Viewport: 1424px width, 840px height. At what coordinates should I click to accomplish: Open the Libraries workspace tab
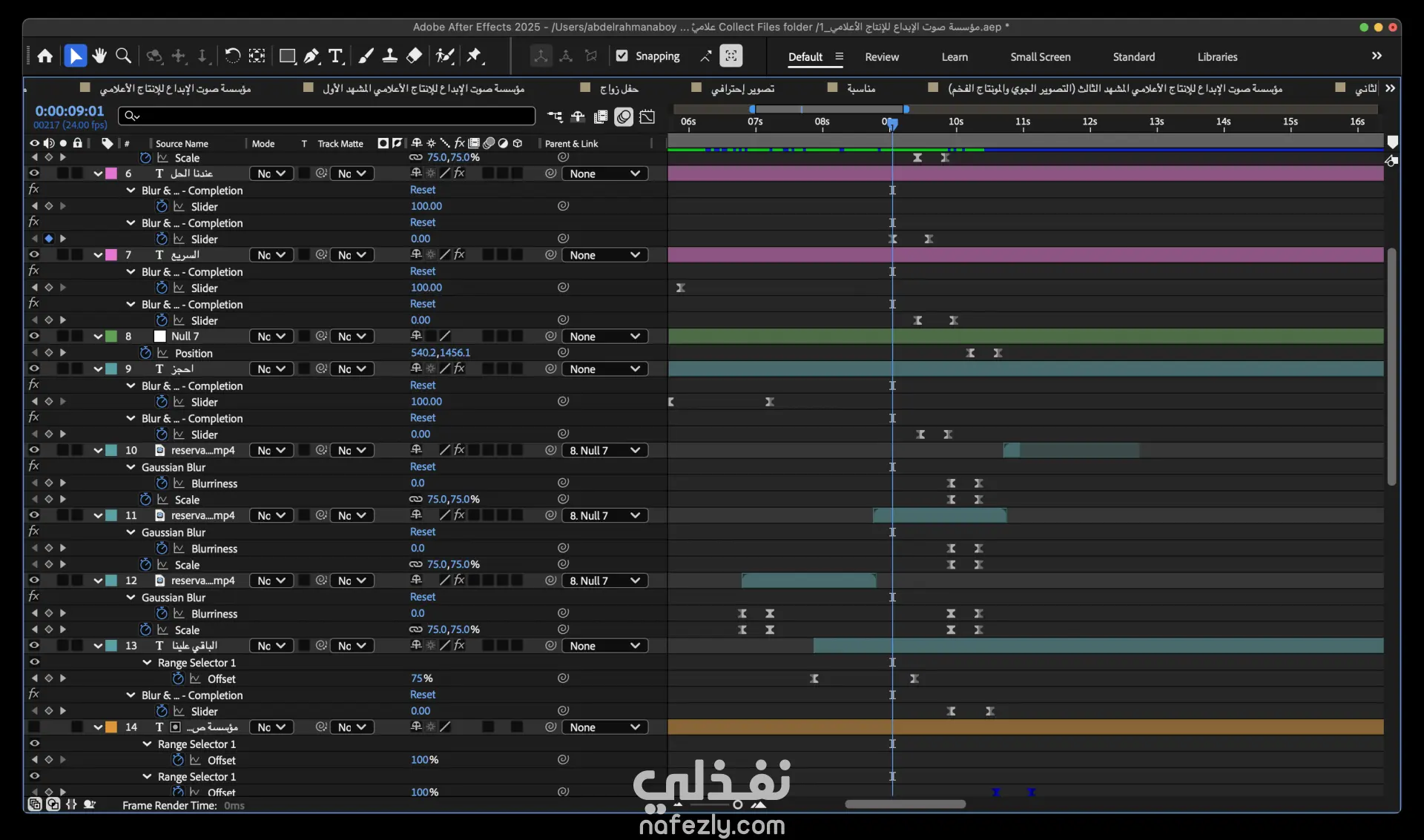click(x=1216, y=57)
